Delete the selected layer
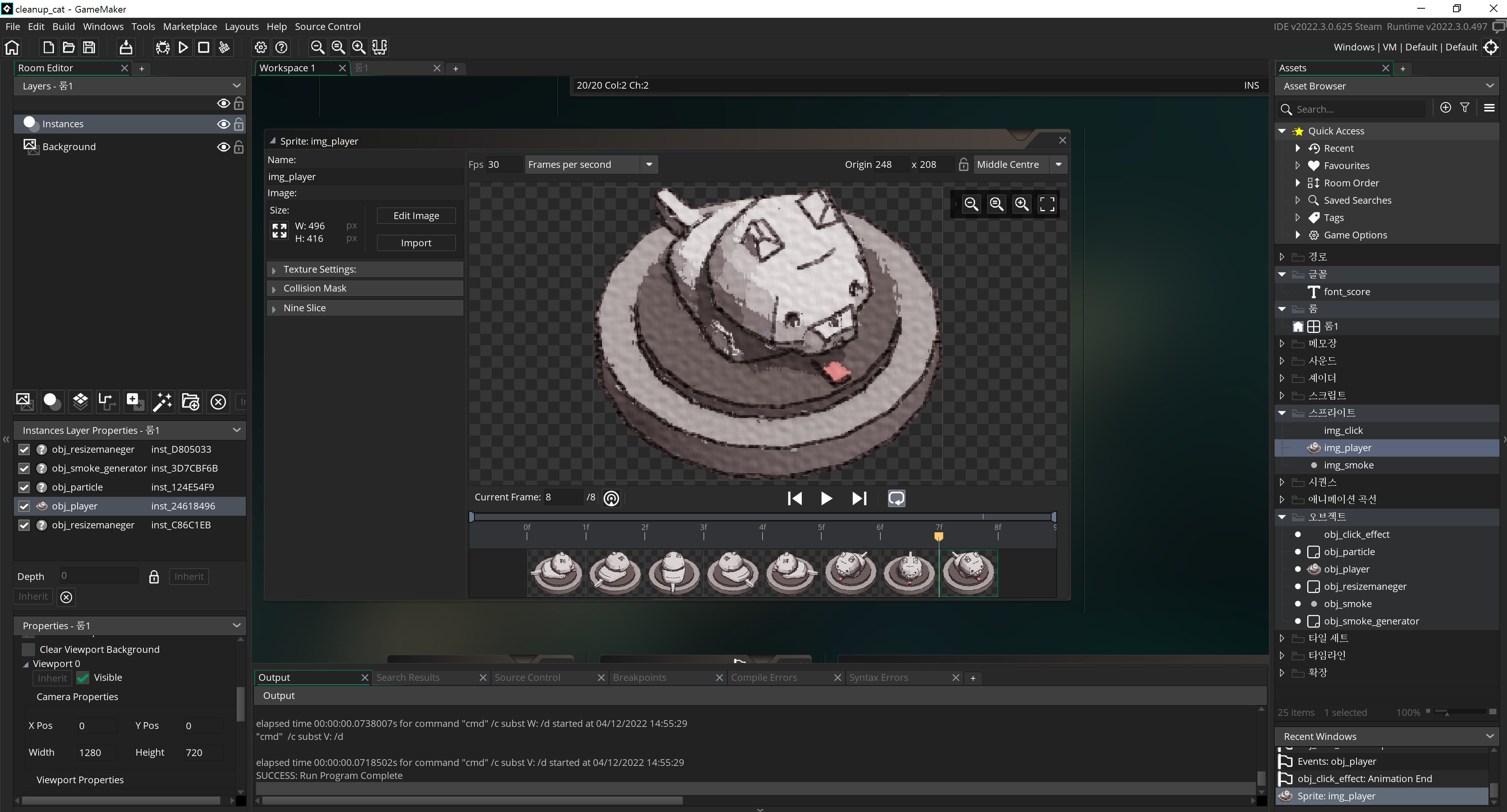The height and width of the screenshot is (812, 1507). (x=218, y=402)
